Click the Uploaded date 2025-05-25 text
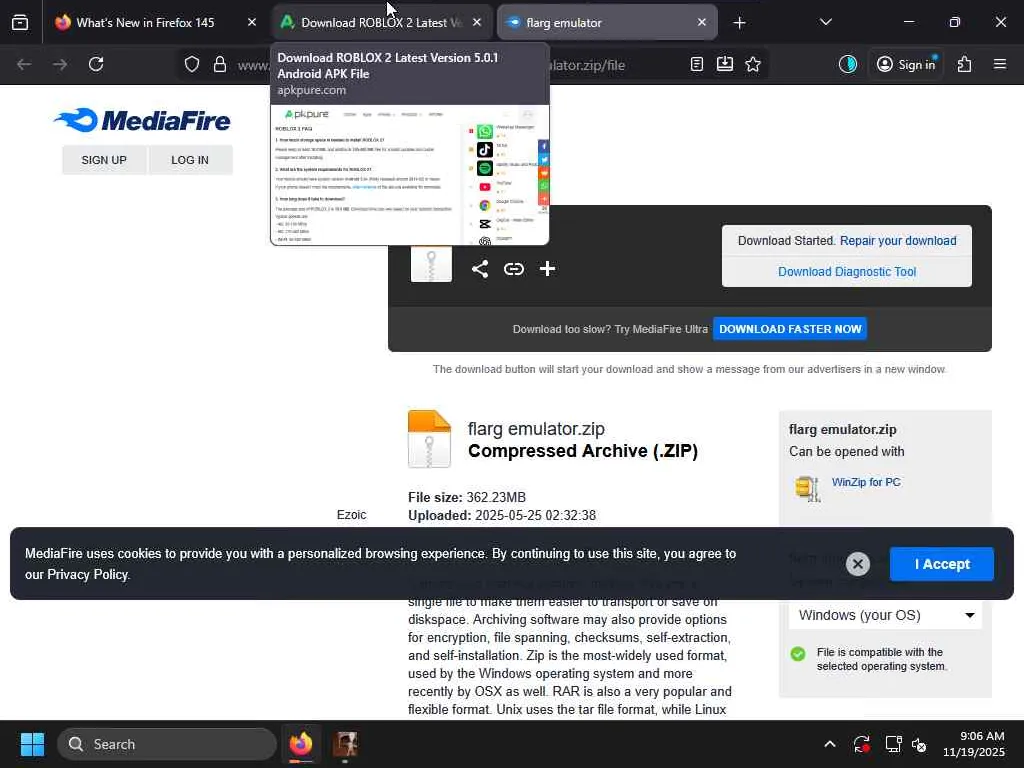The height and width of the screenshot is (768, 1024). click(x=502, y=516)
